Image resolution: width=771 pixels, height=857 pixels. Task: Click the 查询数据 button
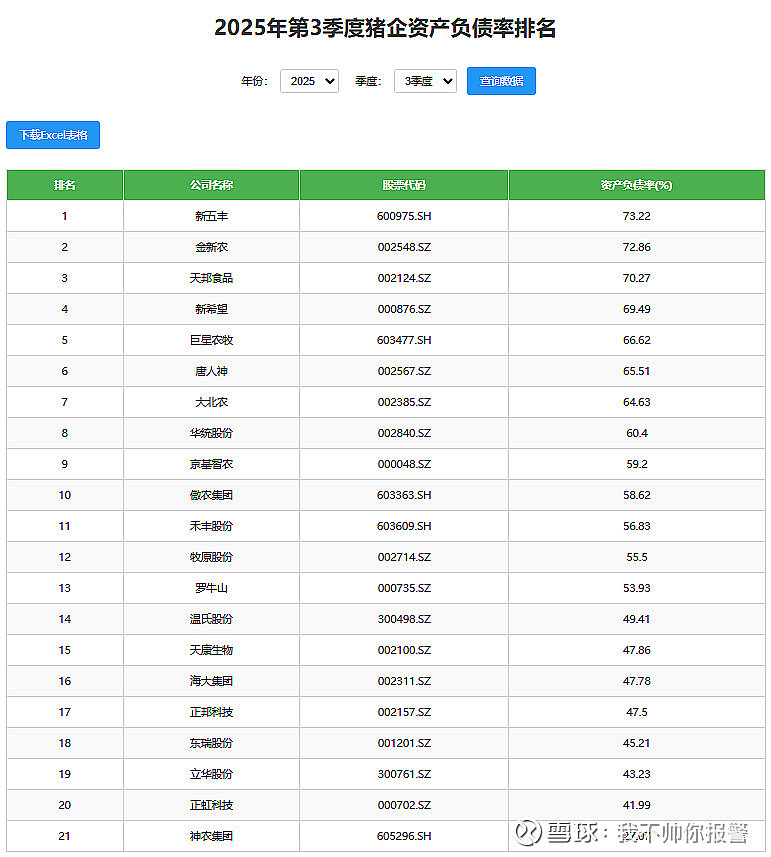501,81
